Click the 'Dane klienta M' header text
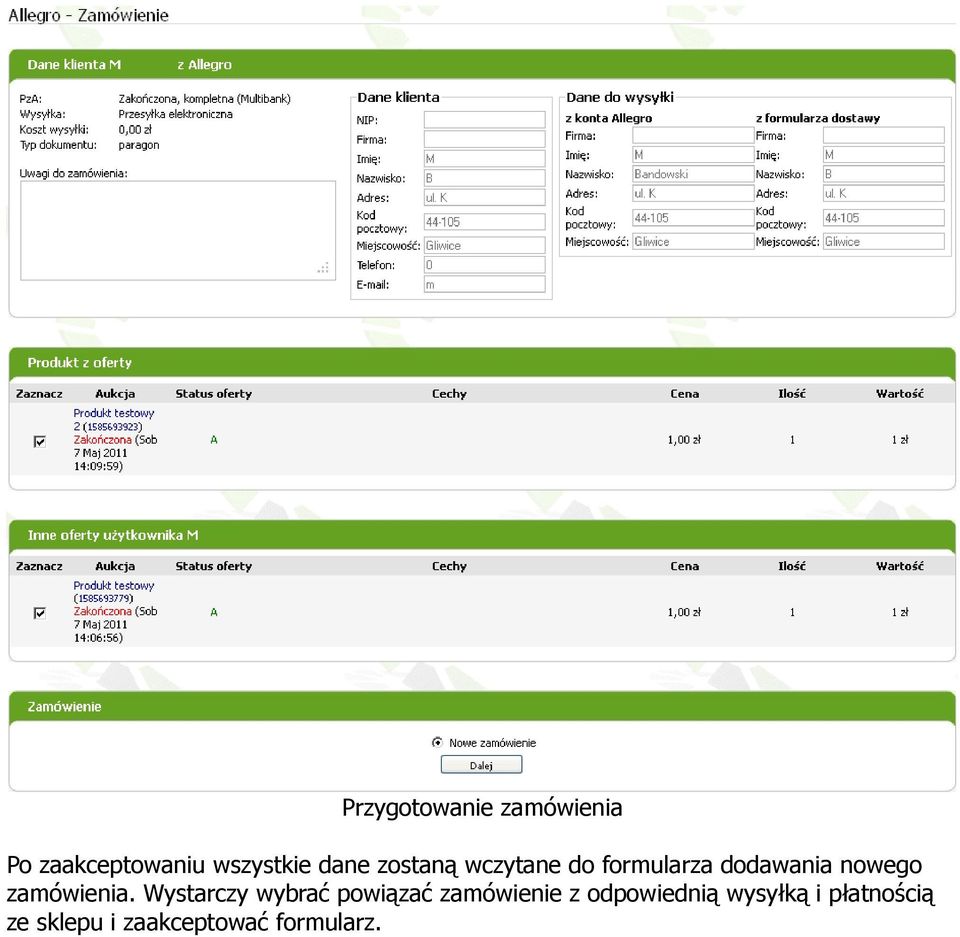This screenshot has width=960, height=937. [74, 64]
